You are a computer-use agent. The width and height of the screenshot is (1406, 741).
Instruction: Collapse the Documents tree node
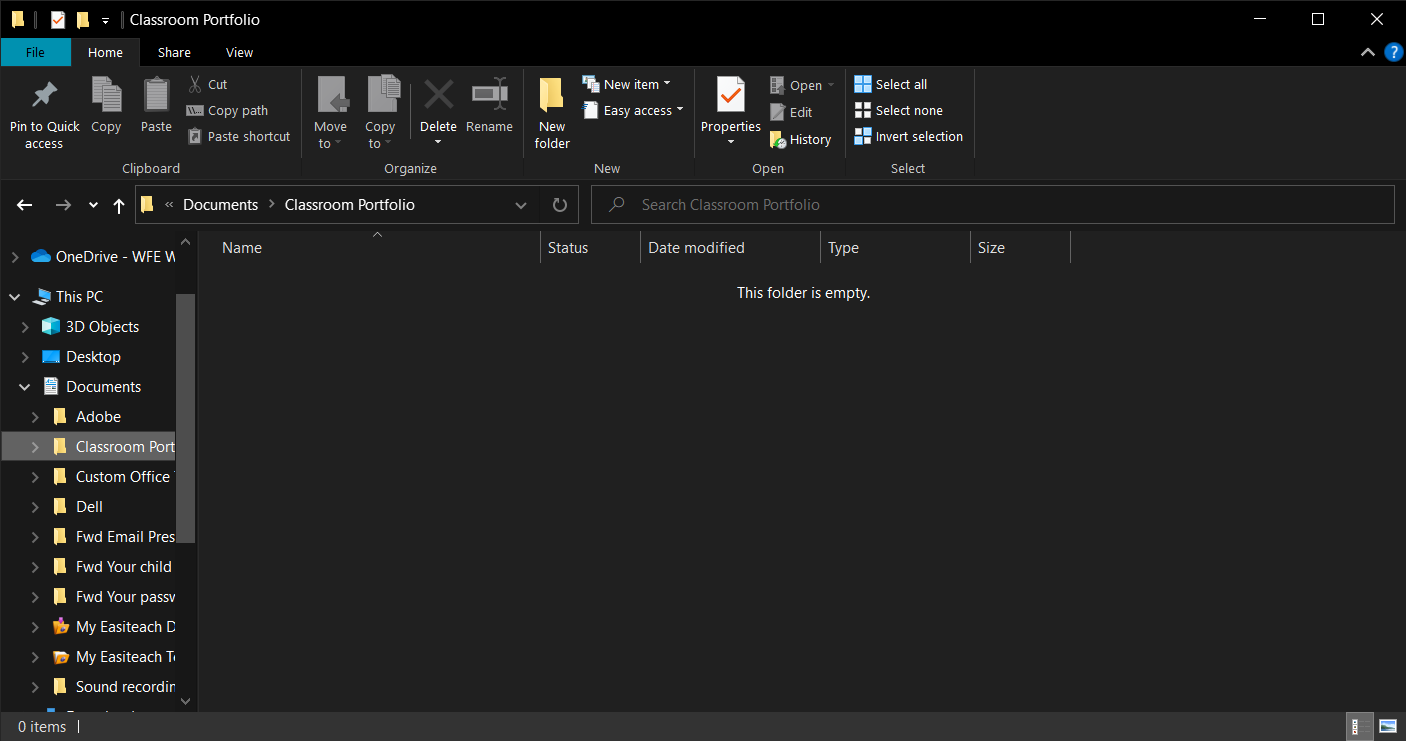[25, 387]
